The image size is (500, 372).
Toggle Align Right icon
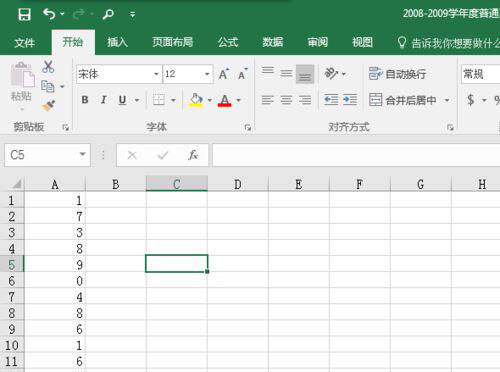point(305,100)
